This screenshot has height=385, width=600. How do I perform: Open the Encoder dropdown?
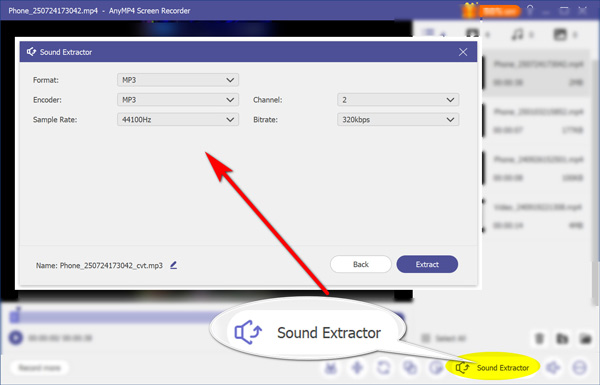pos(178,100)
